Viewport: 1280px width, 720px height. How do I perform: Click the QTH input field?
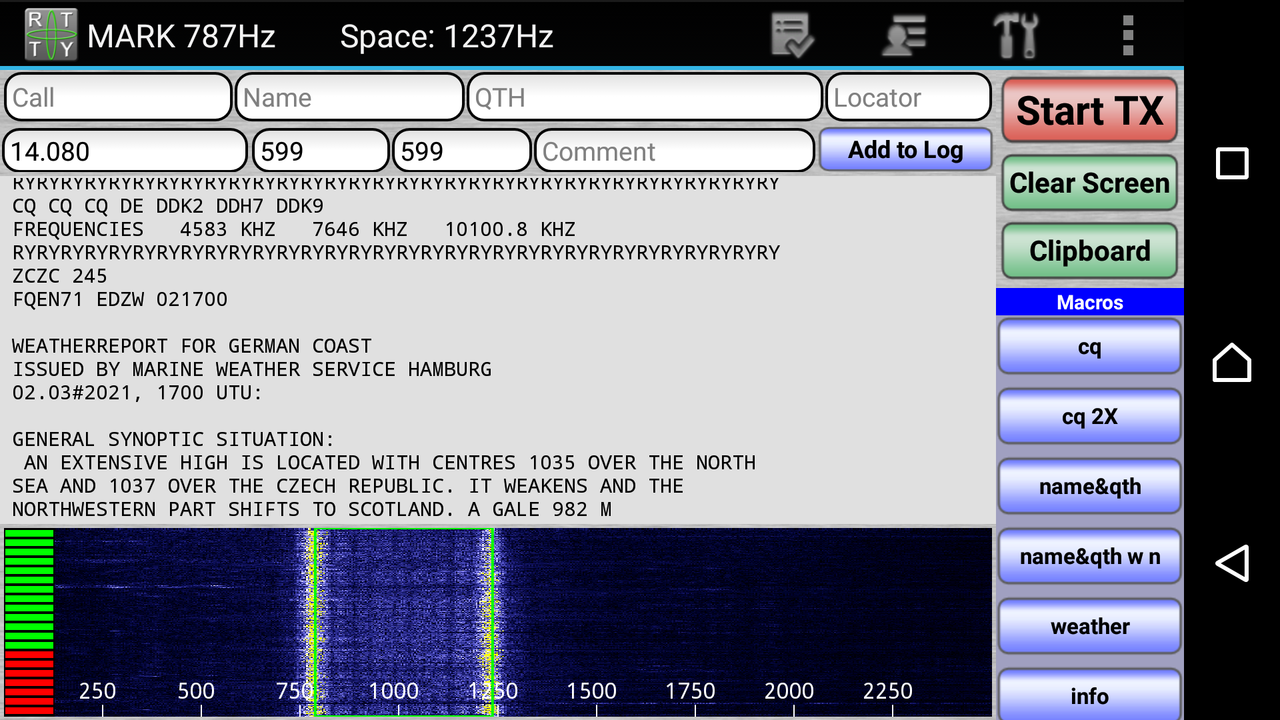click(x=644, y=98)
